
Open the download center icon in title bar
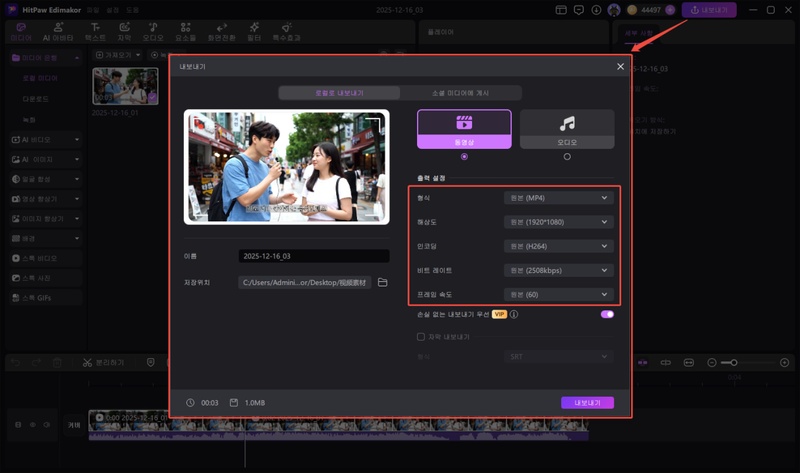(596, 10)
